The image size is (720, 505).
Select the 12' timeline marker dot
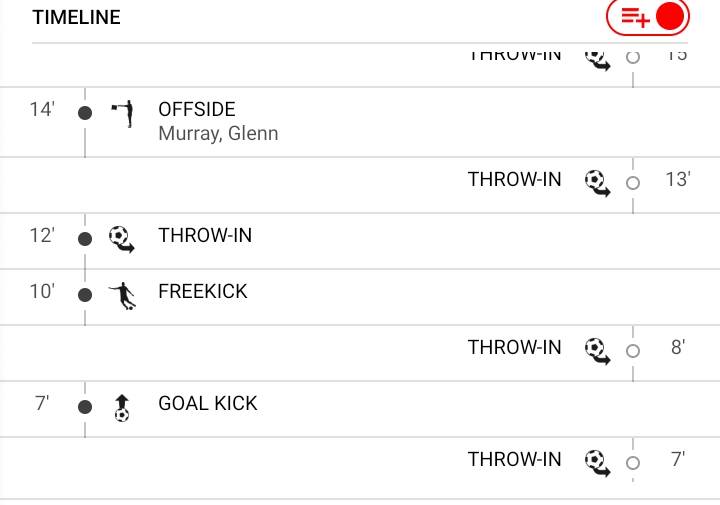(85, 239)
